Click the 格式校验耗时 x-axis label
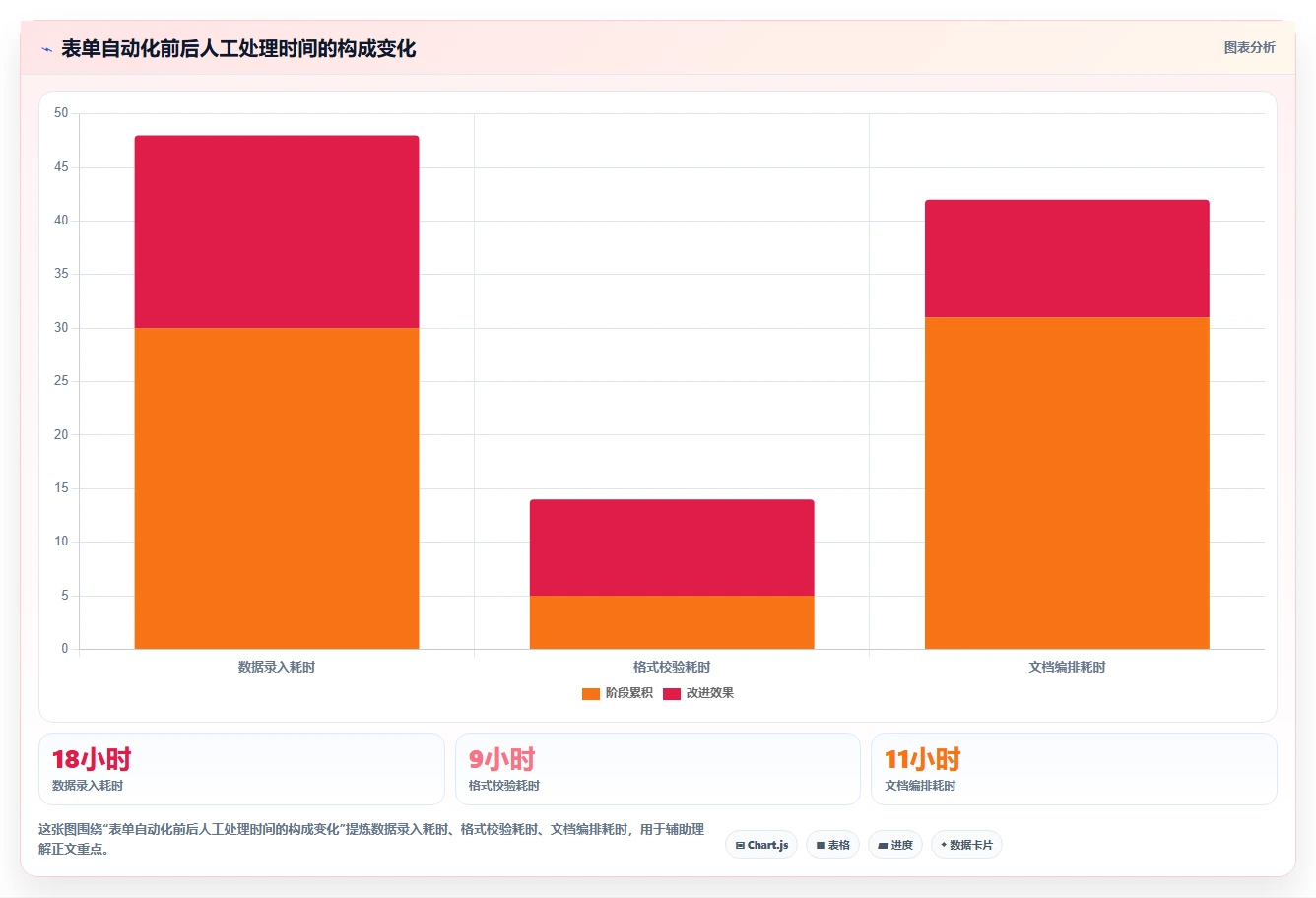 point(672,668)
